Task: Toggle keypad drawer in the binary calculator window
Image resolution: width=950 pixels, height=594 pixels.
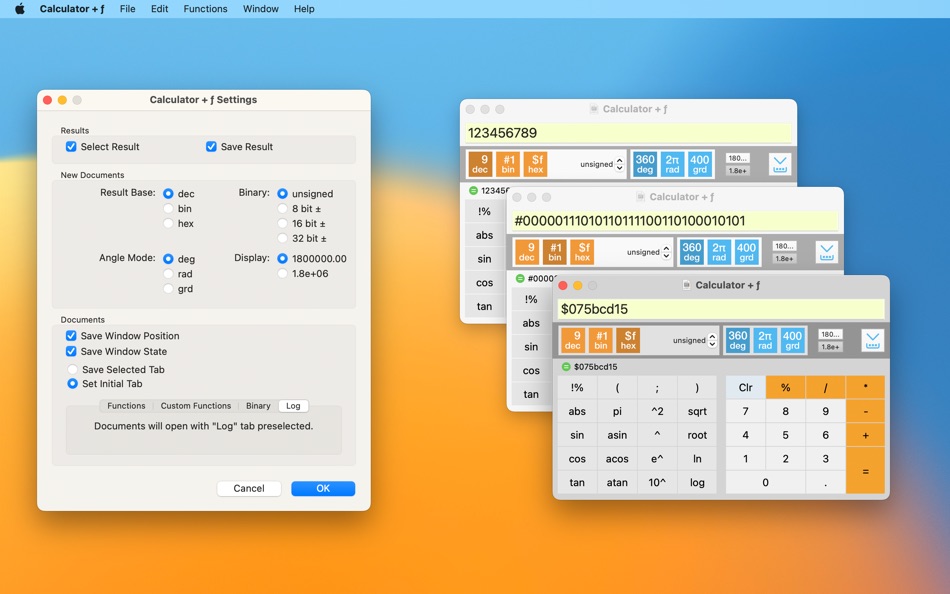Action: [826, 252]
